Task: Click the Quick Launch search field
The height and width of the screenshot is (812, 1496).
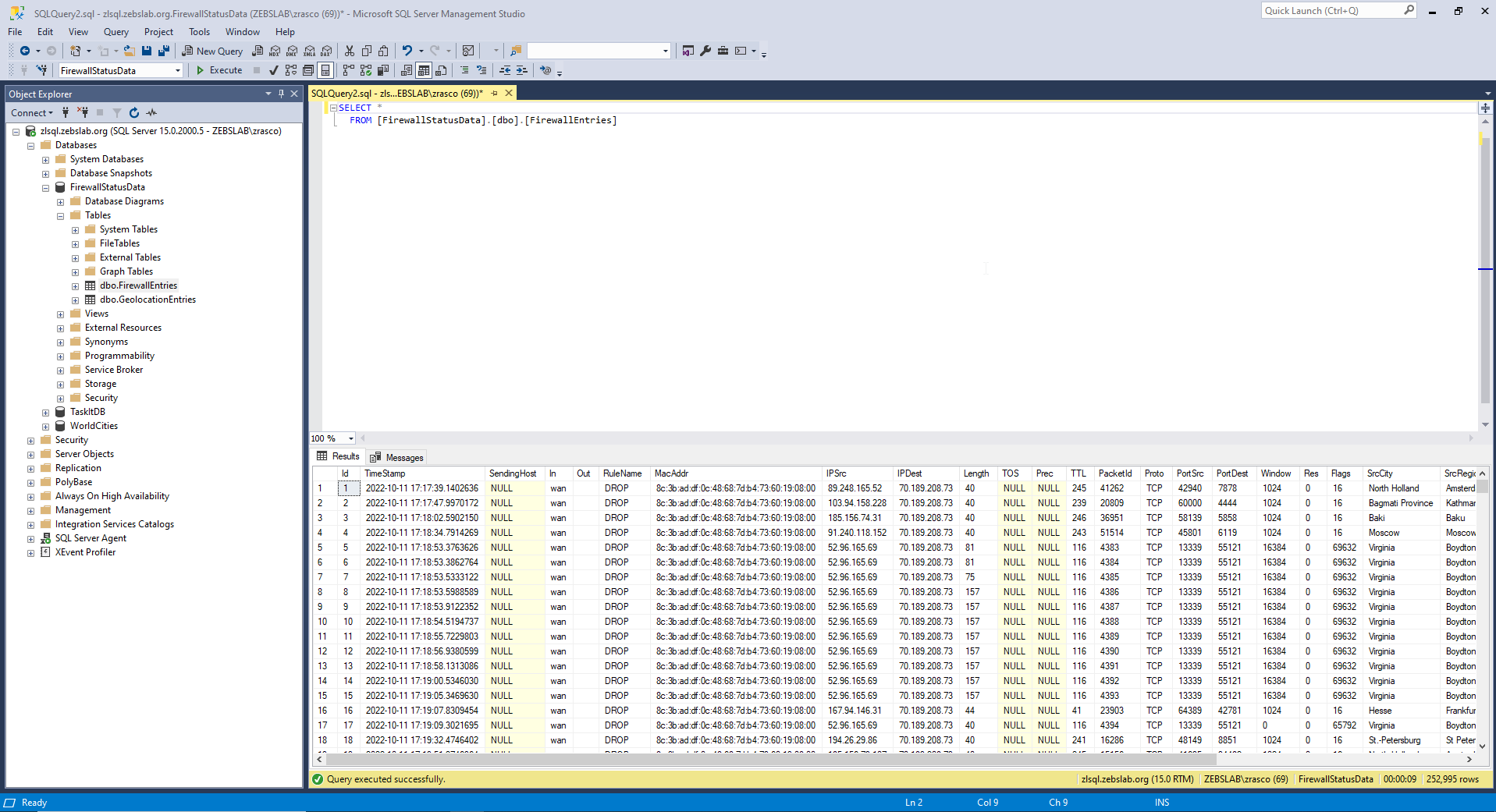Action: (1338, 11)
